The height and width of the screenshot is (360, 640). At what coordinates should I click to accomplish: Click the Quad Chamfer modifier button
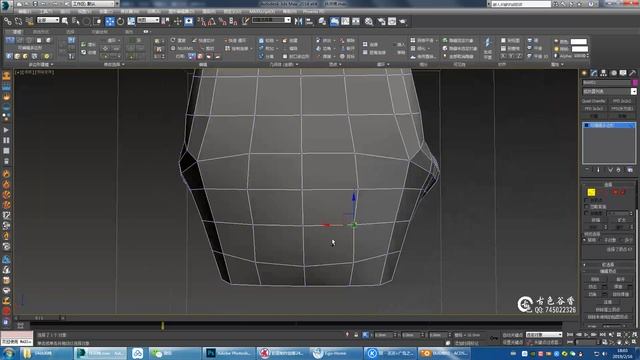(x=594, y=101)
